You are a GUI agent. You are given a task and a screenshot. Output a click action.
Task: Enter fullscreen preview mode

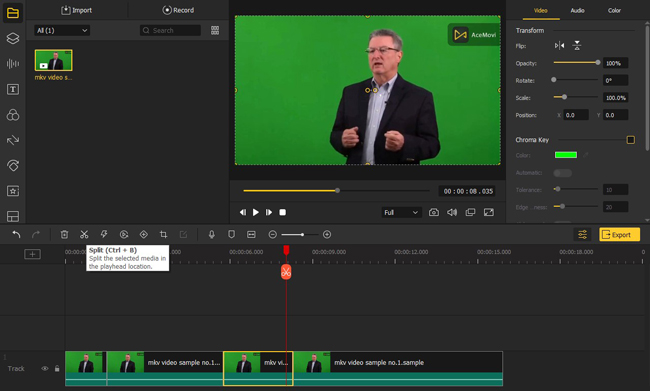489,212
